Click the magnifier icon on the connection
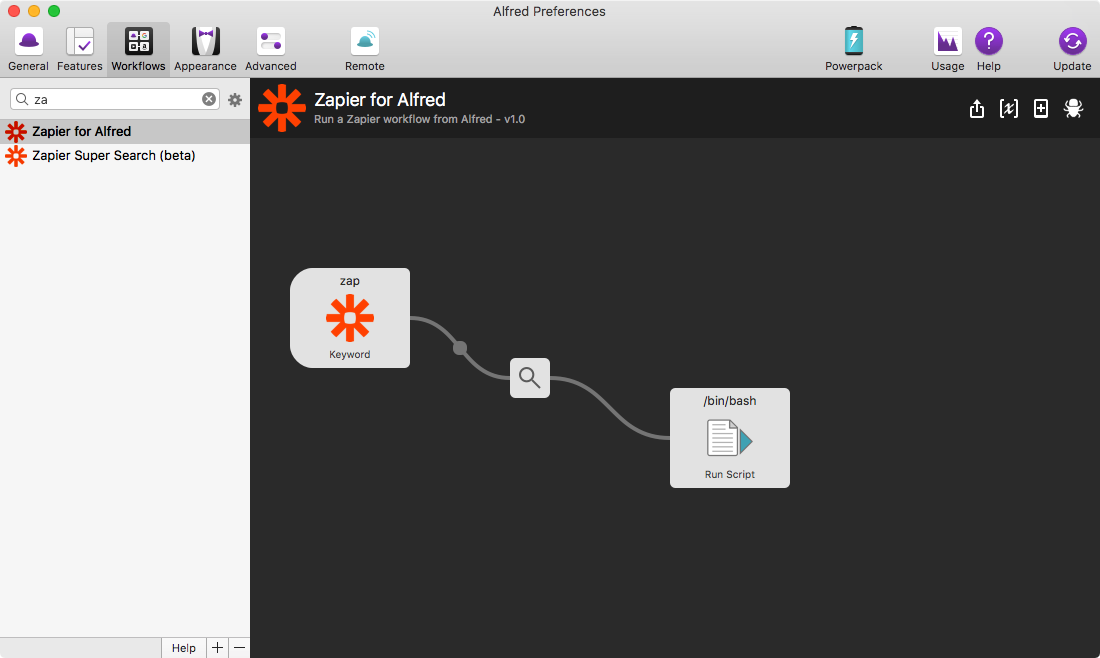The image size is (1100, 658). point(530,378)
